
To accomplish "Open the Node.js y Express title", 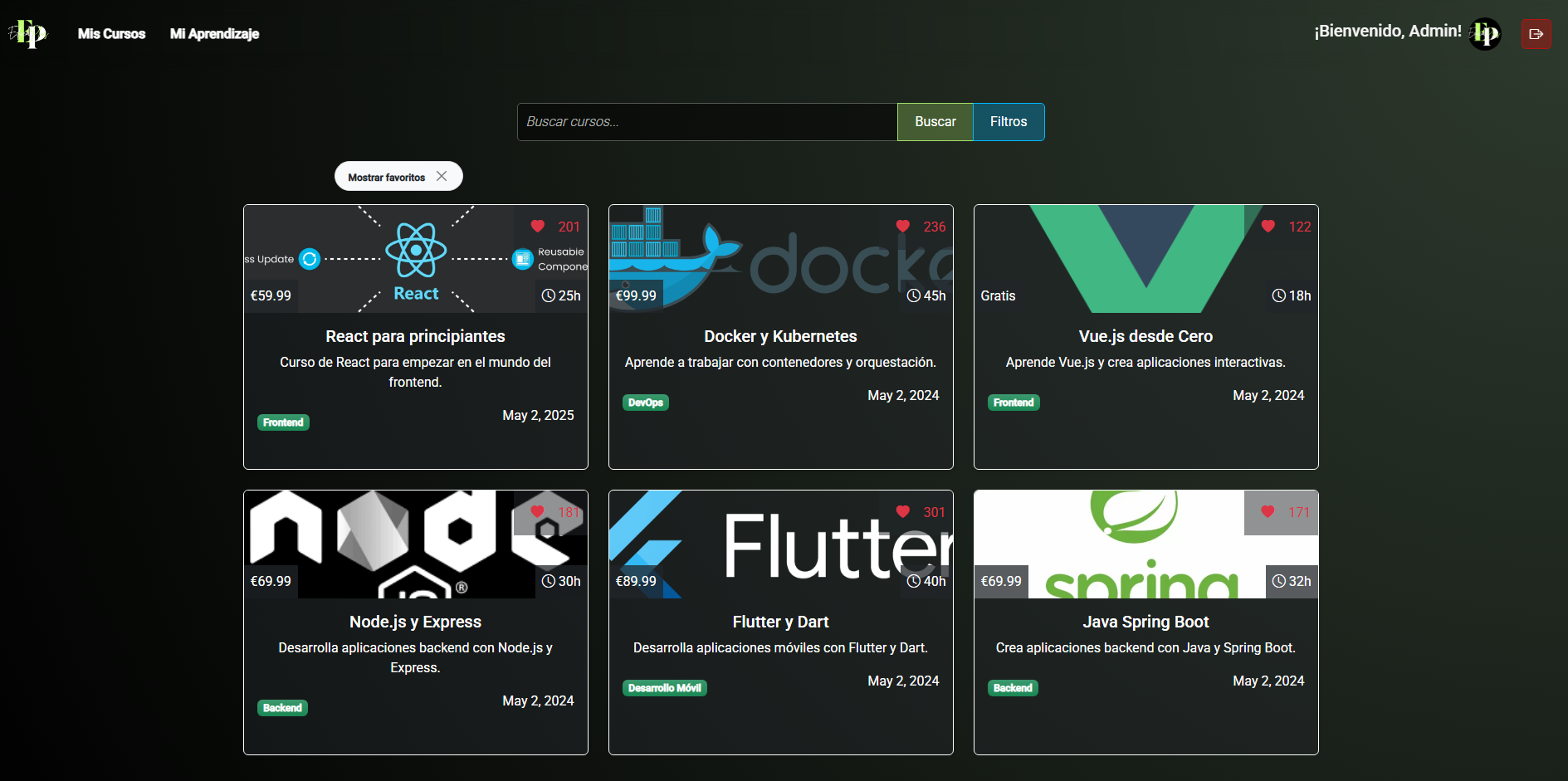I will pyautogui.click(x=415, y=622).
